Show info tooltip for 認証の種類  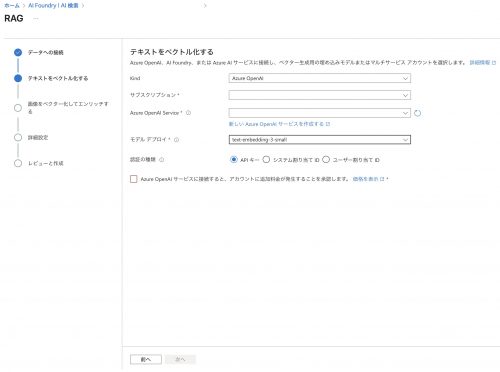162,160
